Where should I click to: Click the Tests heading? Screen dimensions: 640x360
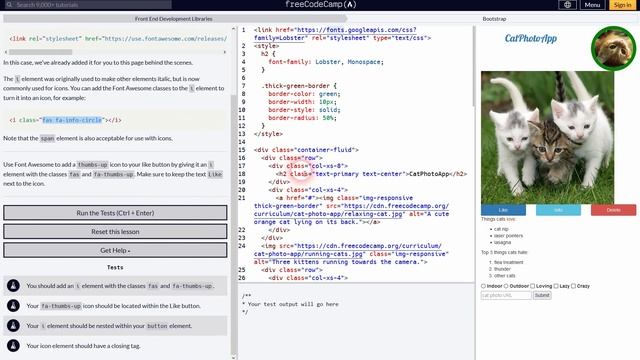coord(115,267)
